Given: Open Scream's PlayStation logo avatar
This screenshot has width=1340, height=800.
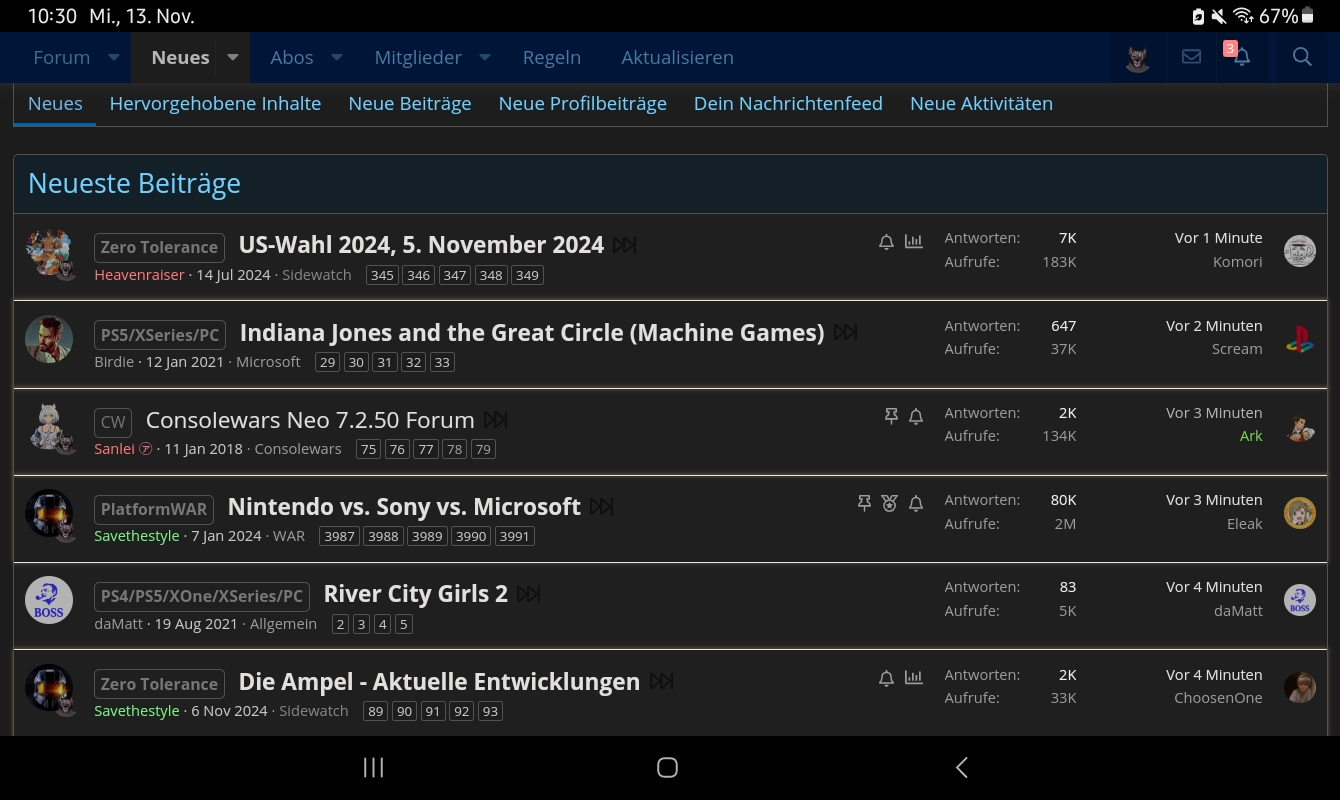Looking at the screenshot, I should (x=1300, y=338).
